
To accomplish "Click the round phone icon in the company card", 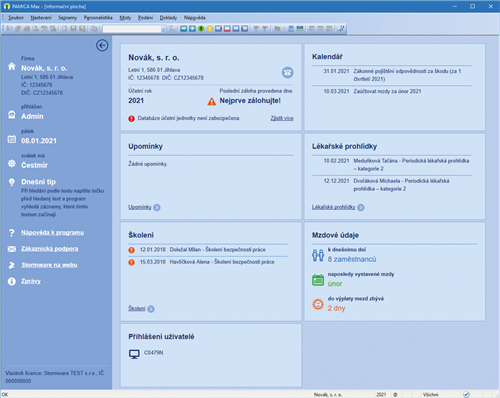I will coord(287,72).
